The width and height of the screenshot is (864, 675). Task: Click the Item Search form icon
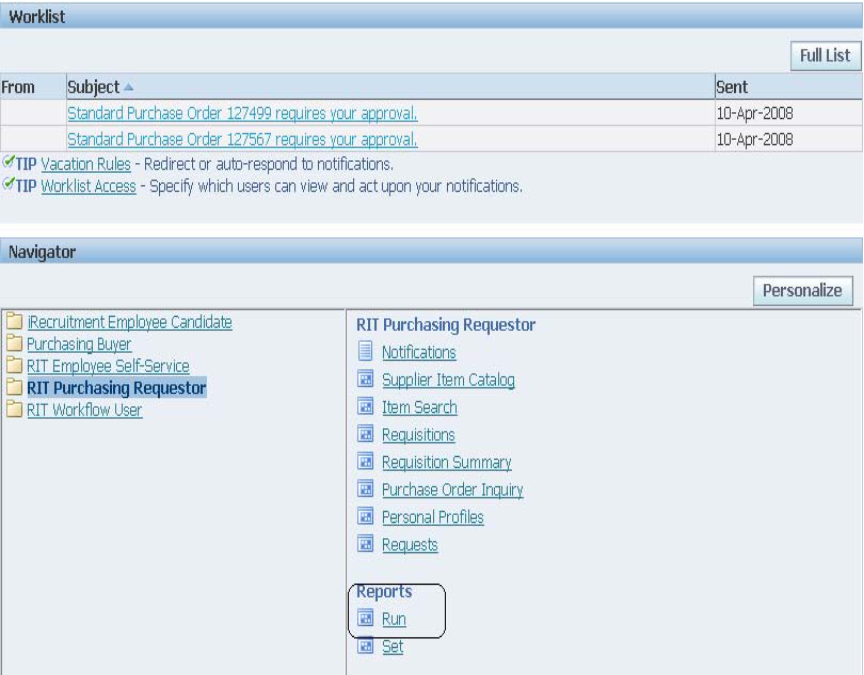click(365, 407)
